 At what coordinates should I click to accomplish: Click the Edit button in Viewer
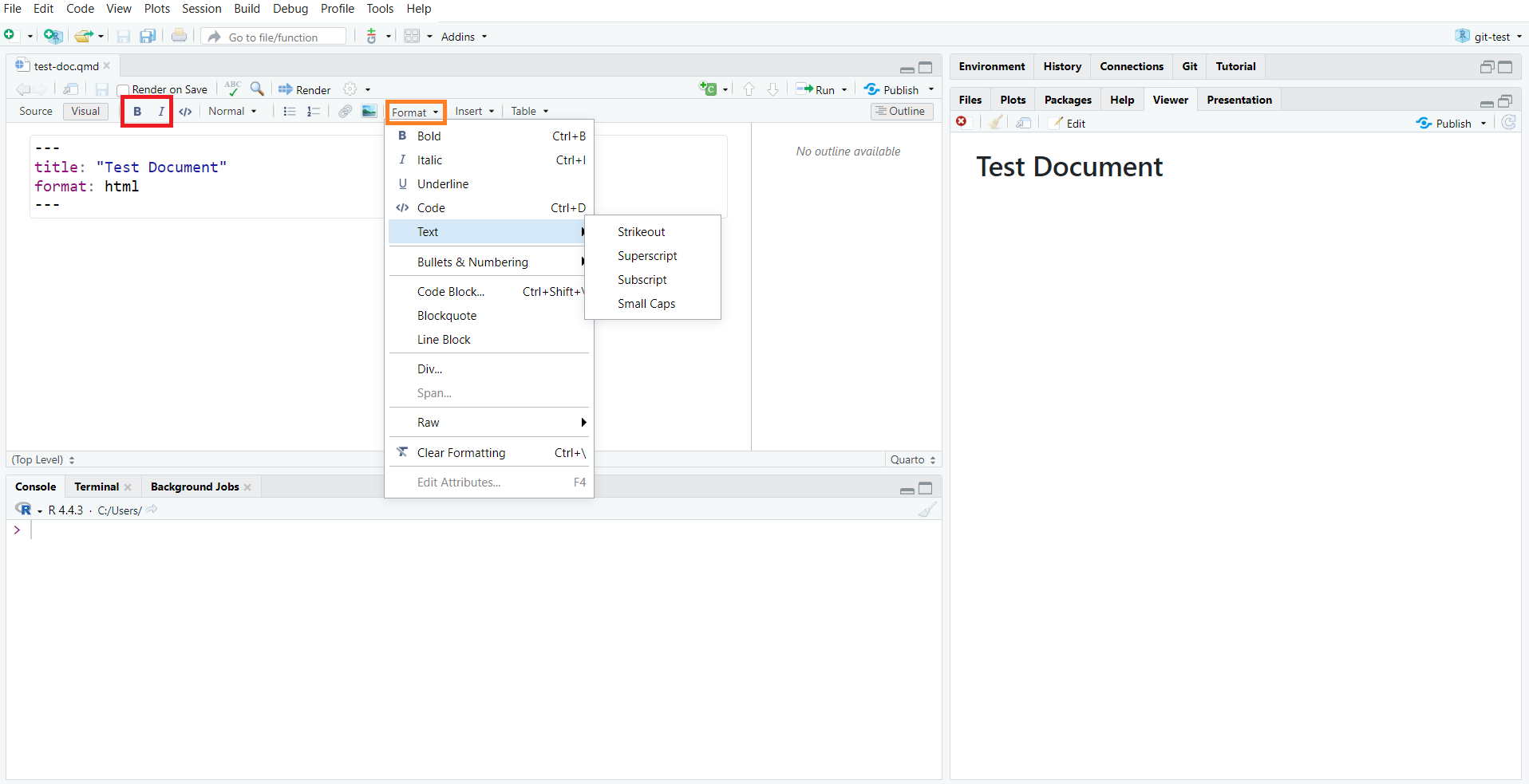[1068, 123]
